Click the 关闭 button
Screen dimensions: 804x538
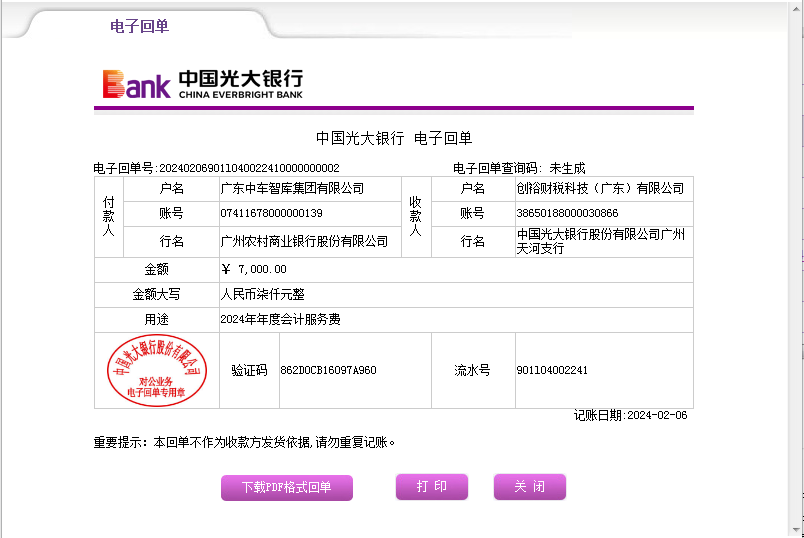point(530,486)
